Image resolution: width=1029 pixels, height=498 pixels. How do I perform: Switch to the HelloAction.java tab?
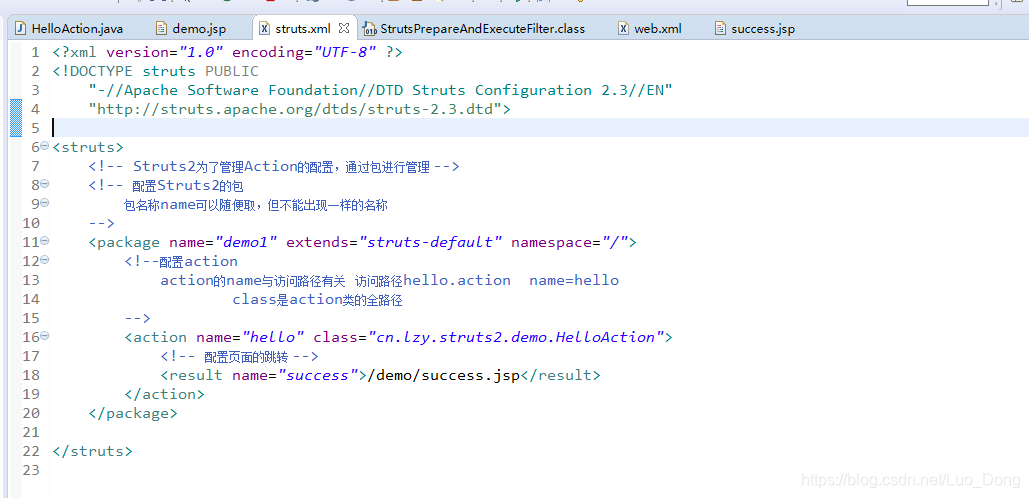pos(70,29)
